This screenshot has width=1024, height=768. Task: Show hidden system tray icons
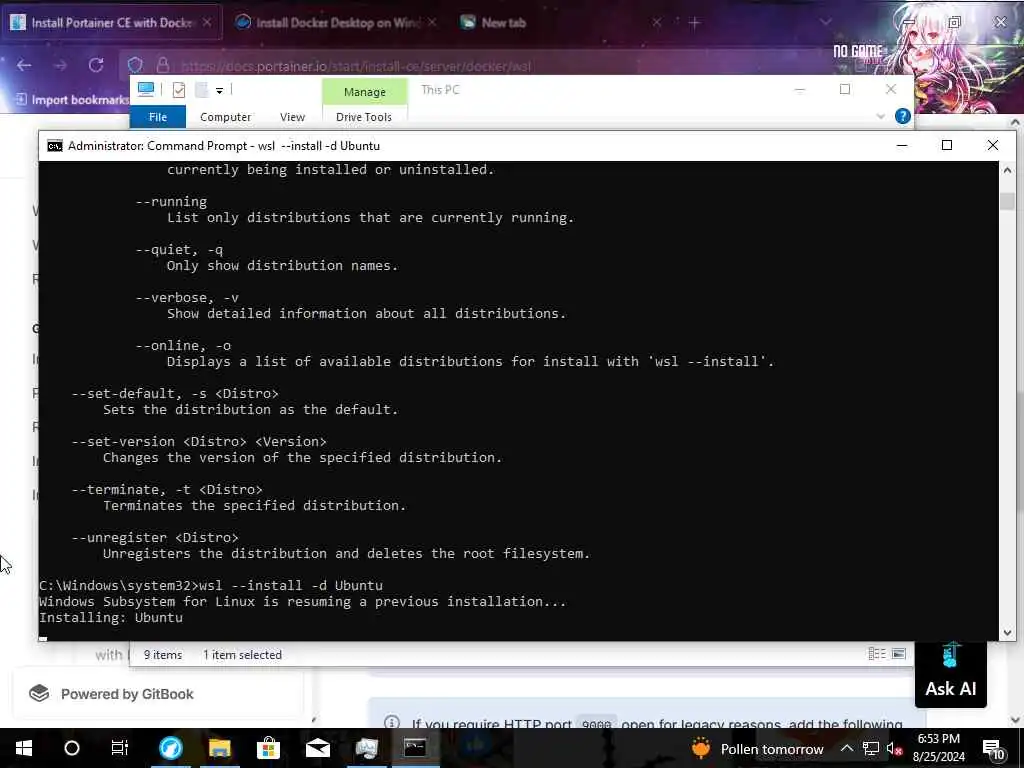(x=846, y=748)
